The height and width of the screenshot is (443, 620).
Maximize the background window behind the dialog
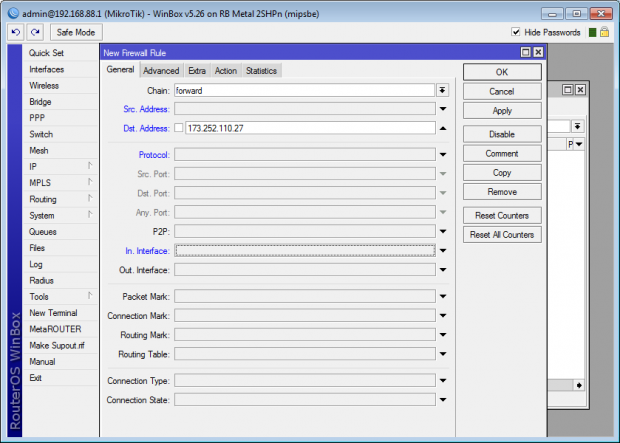point(567,90)
